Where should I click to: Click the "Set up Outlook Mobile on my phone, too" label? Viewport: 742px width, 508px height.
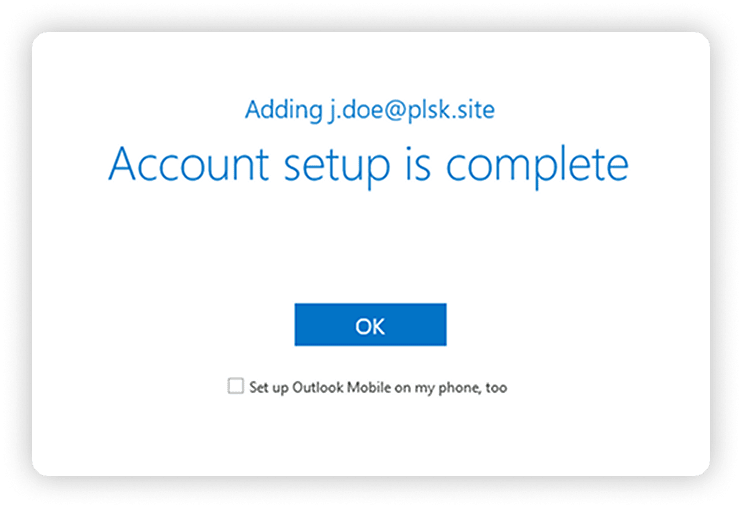tap(378, 386)
